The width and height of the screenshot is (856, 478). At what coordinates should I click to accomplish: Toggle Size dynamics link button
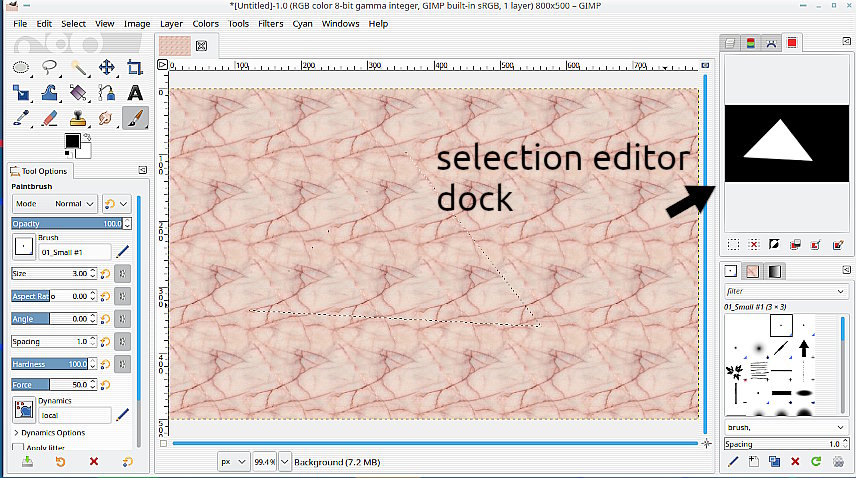pos(121,273)
